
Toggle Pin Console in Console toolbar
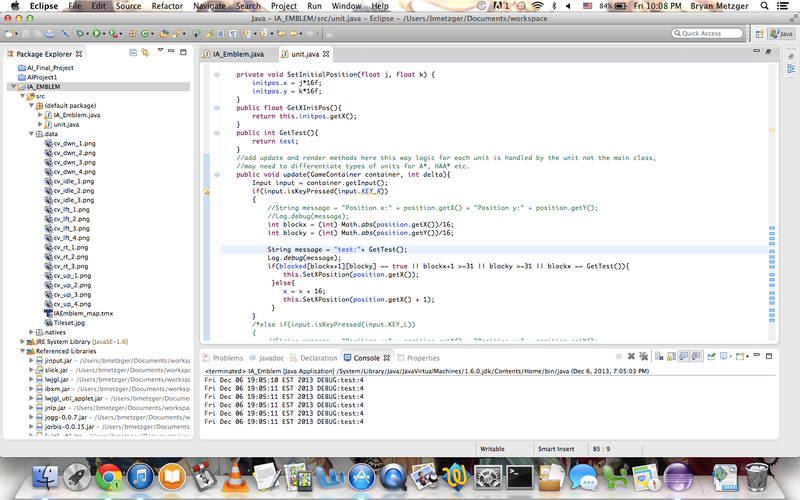click(x=711, y=357)
